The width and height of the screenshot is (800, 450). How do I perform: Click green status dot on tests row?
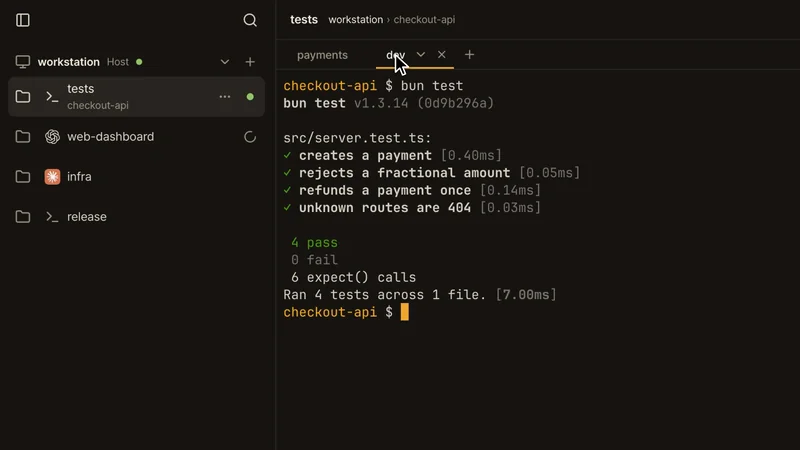point(250,96)
